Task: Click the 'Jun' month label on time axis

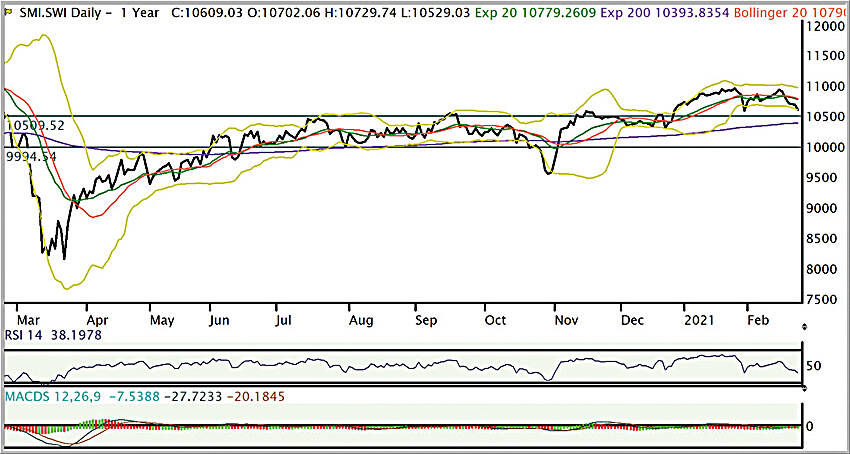Action: [221, 320]
